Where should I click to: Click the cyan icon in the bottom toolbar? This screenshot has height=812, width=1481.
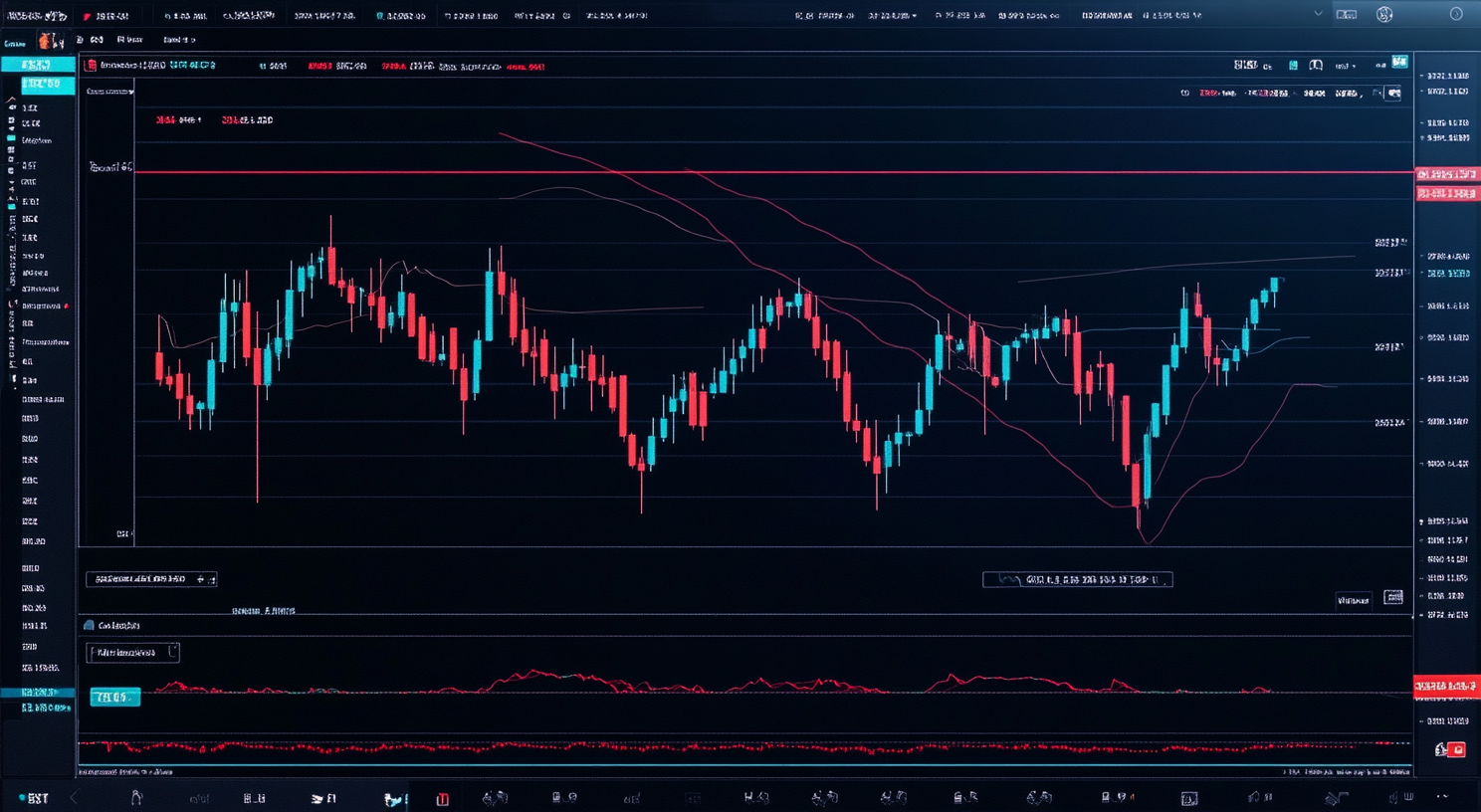(394, 798)
